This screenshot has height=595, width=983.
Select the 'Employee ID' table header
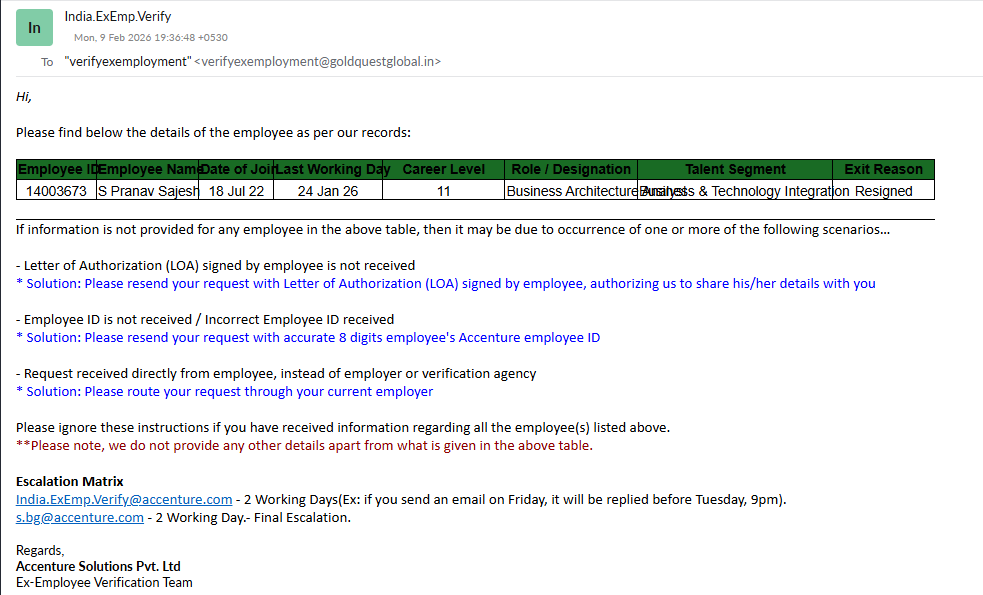click(x=57, y=169)
